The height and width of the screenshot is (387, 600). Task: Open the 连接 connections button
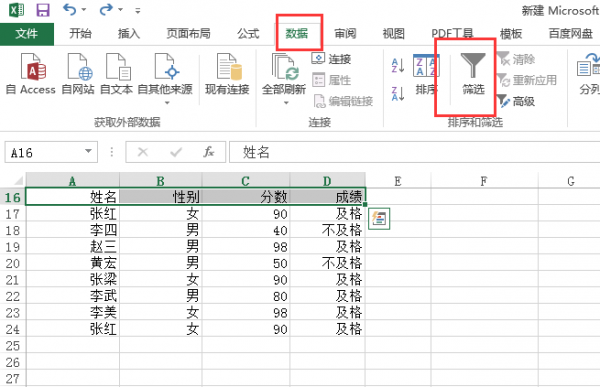pos(331,59)
